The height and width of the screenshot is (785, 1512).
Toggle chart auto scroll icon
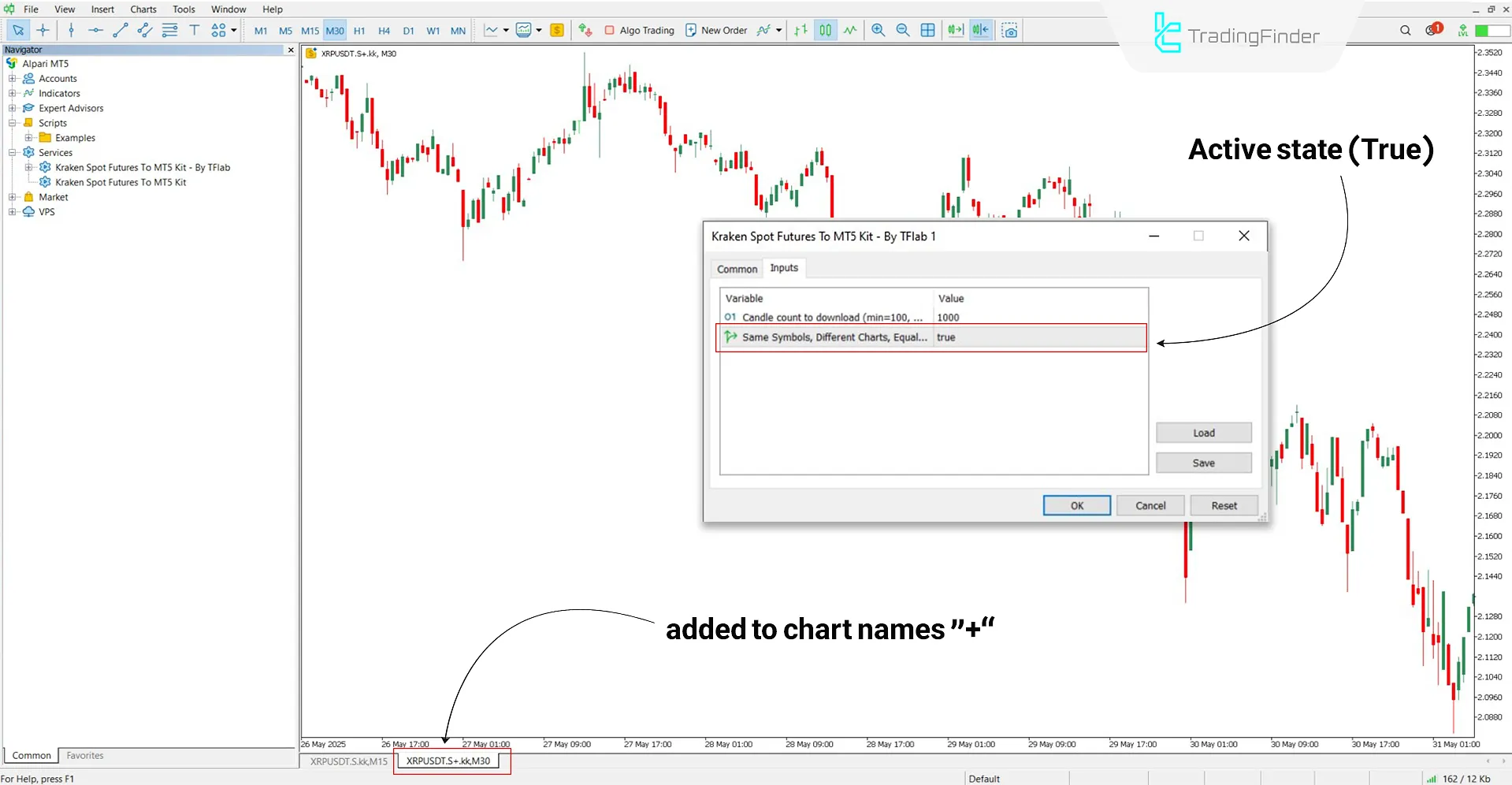[956, 30]
